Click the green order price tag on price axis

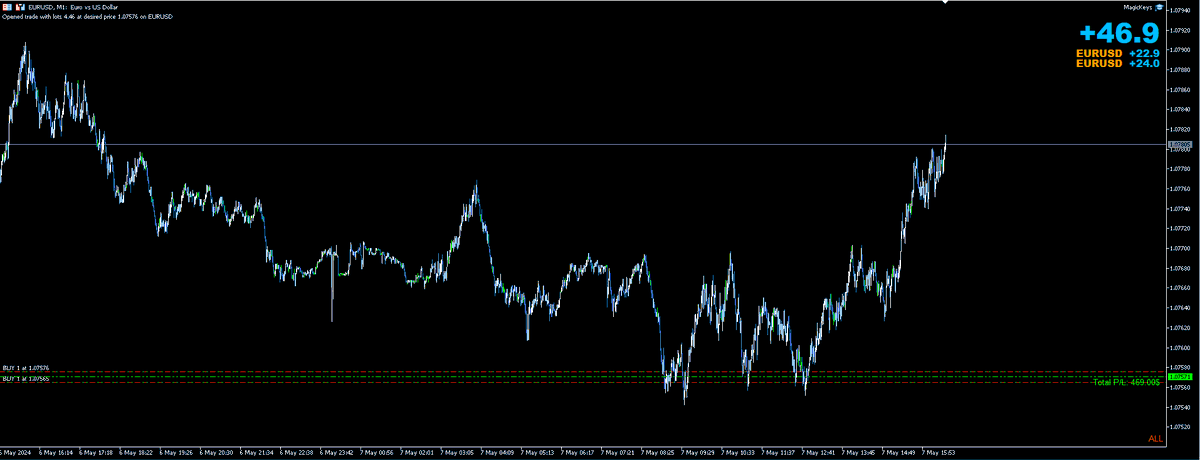1180,376
